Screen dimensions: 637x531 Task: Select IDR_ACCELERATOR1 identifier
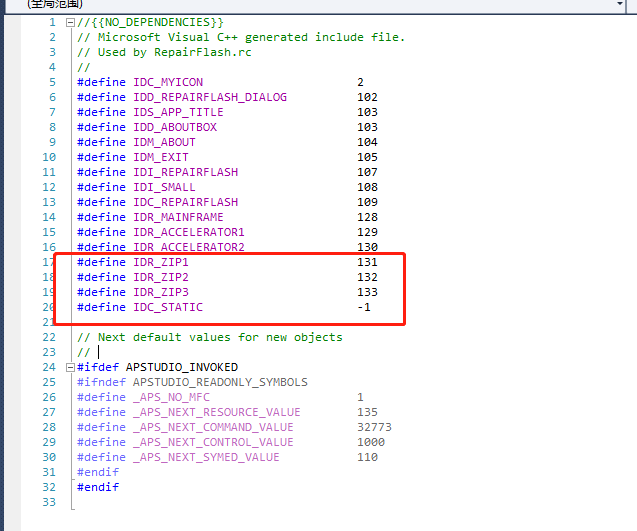(189, 233)
